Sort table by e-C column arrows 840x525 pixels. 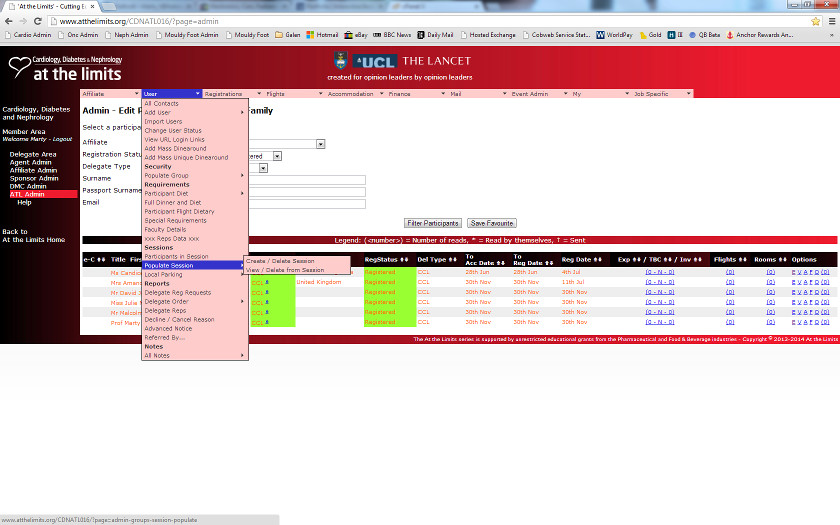coord(101,260)
